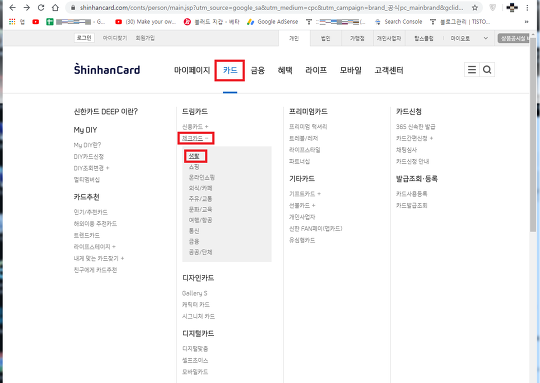Viewport: 540px width, 383px height.
Task: Open the 금융 main menu
Action: click(x=258, y=70)
